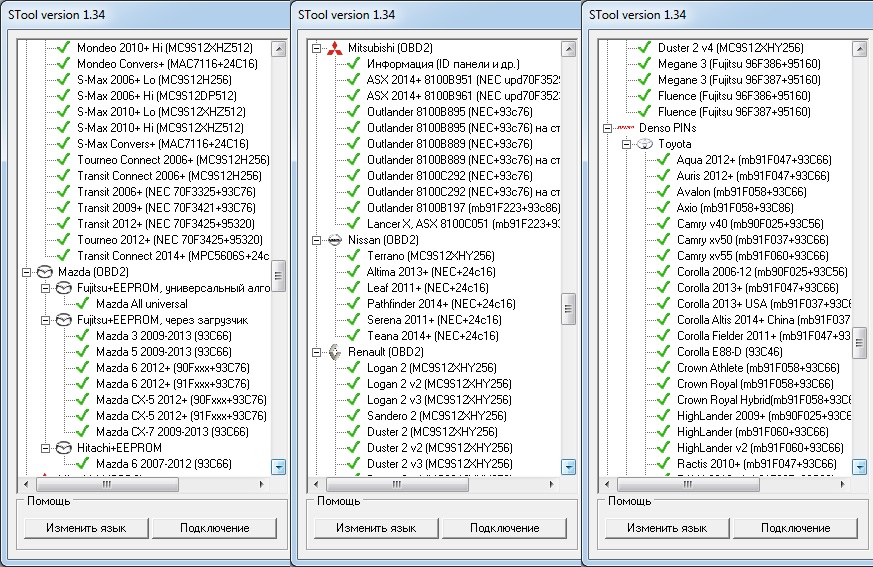This screenshot has height=567, width=873.
Task: Click the Mitsubishi logo icon in middle window
Action: point(334,48)
